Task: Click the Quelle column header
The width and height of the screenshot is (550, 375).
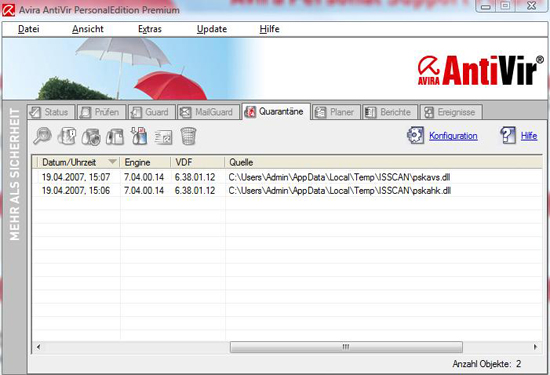Action: (x=383, y=162)
